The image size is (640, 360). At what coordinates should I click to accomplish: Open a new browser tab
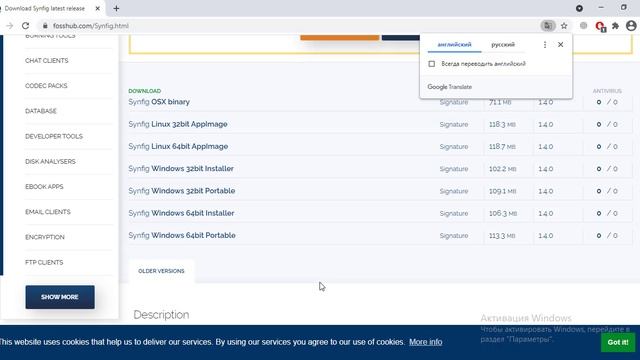(x=116, y=8)
